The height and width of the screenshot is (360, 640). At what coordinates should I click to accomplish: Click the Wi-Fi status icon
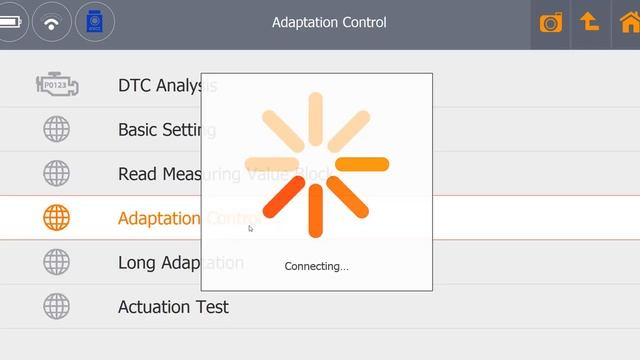[x=51, y=22]
